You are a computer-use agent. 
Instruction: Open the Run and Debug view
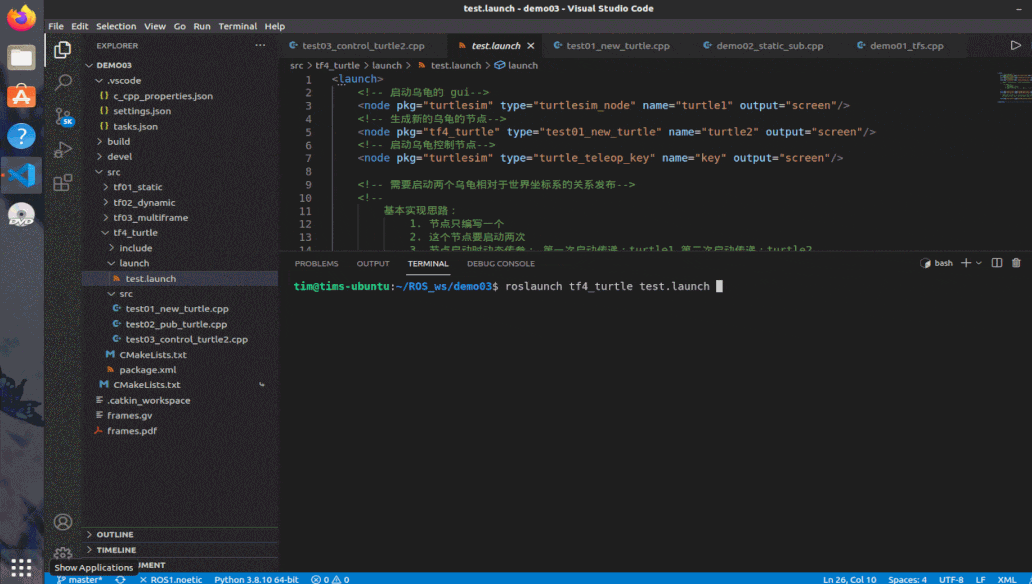63,149
